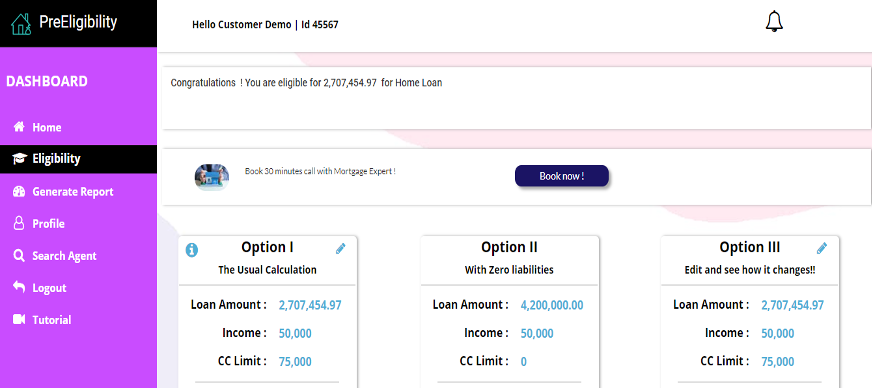
Task: Click the info icon on Option I
Action: (x=191, y=250)
